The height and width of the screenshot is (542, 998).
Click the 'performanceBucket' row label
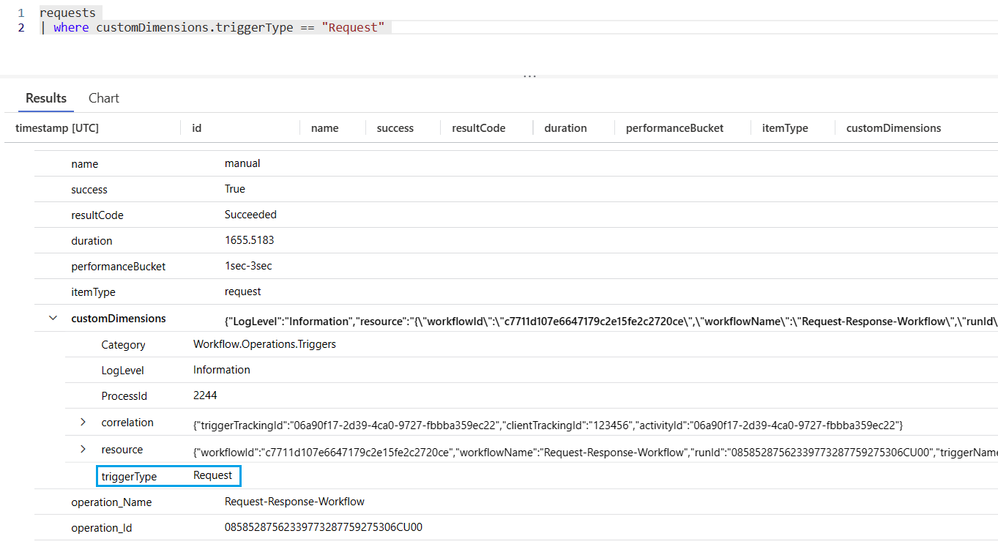point(118,267)
